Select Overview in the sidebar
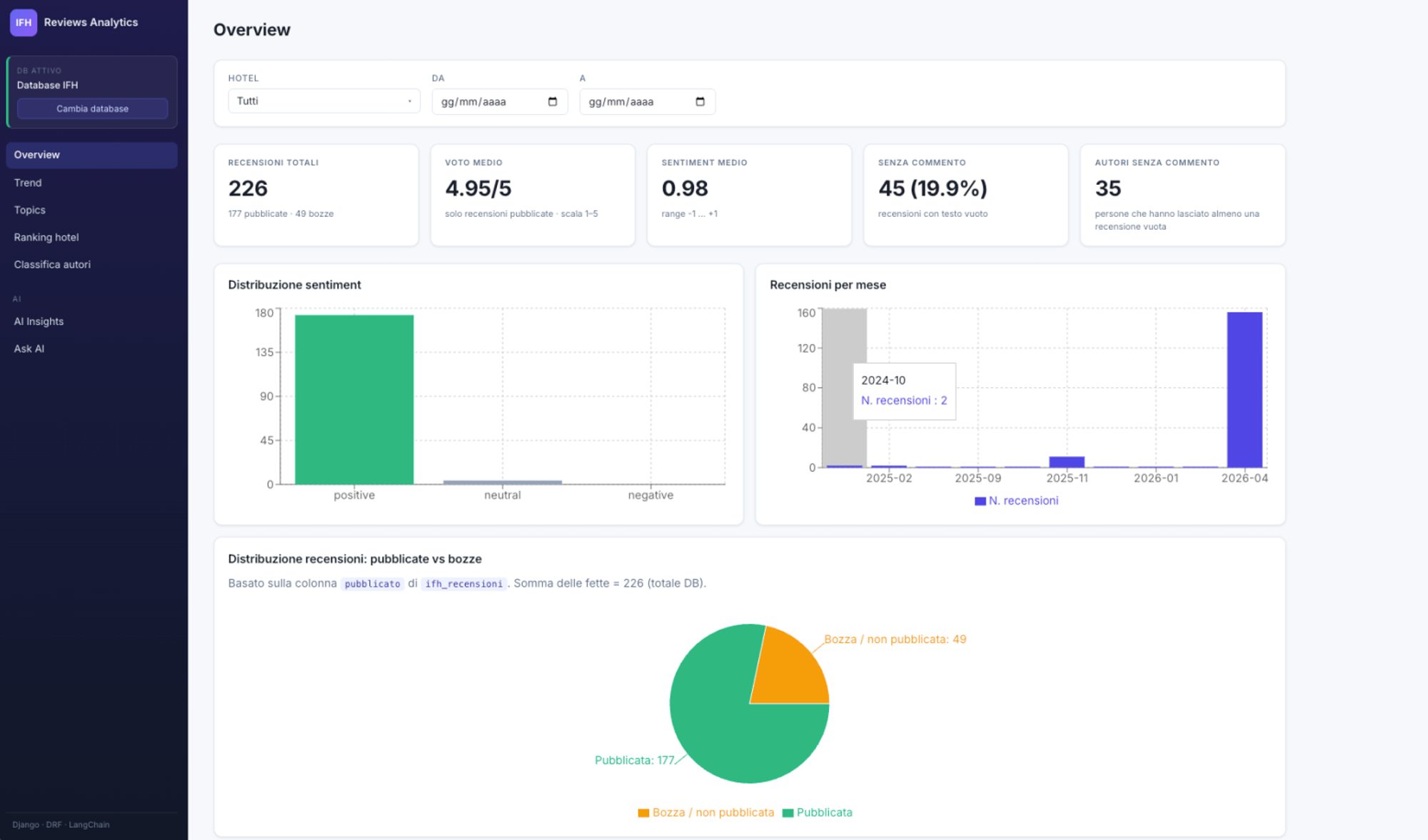Image resolution: width=1428 pixels, height=840 pixels. pos(91,155)
